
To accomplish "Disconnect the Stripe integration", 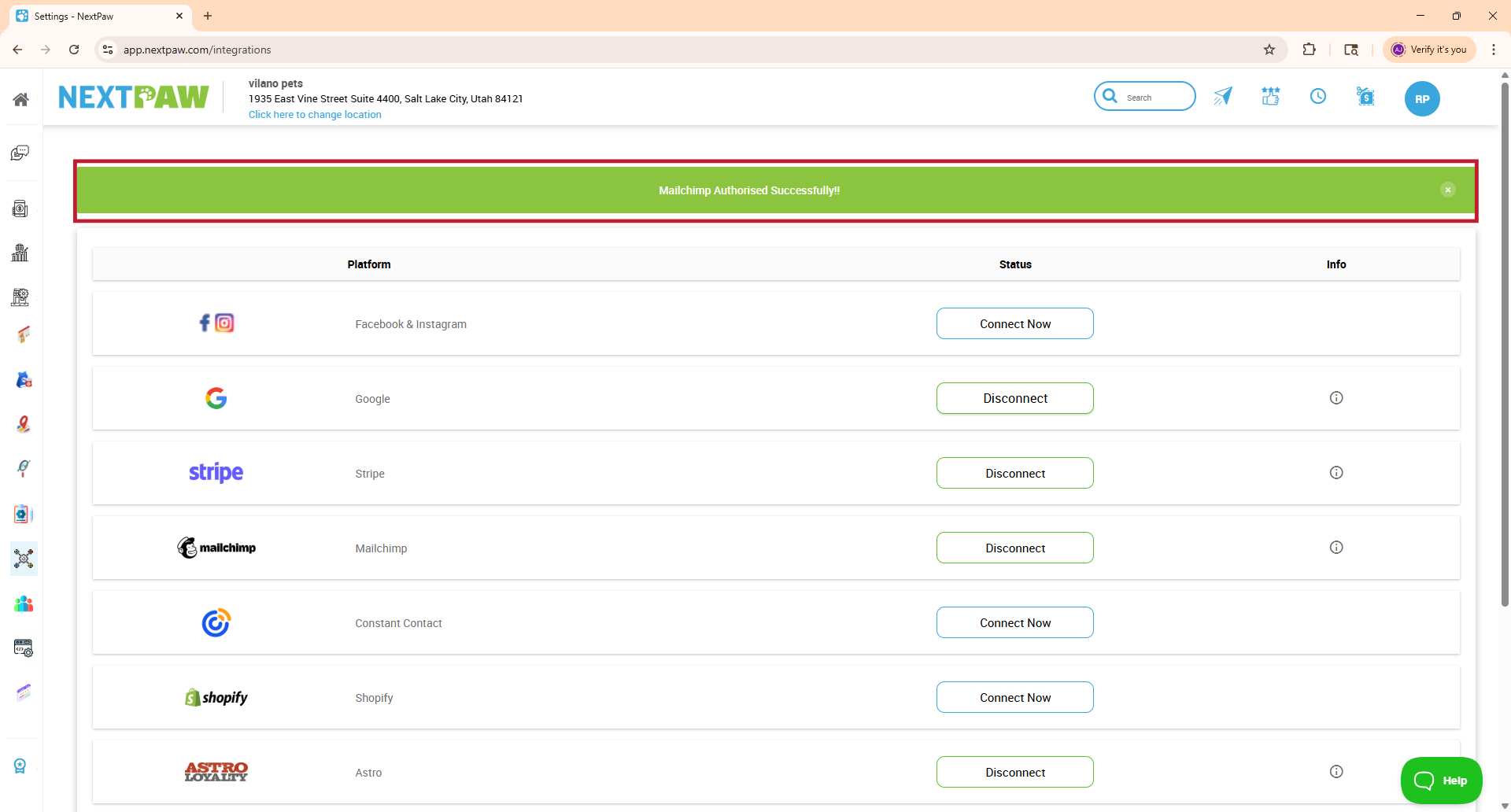I will point(1015,473).
